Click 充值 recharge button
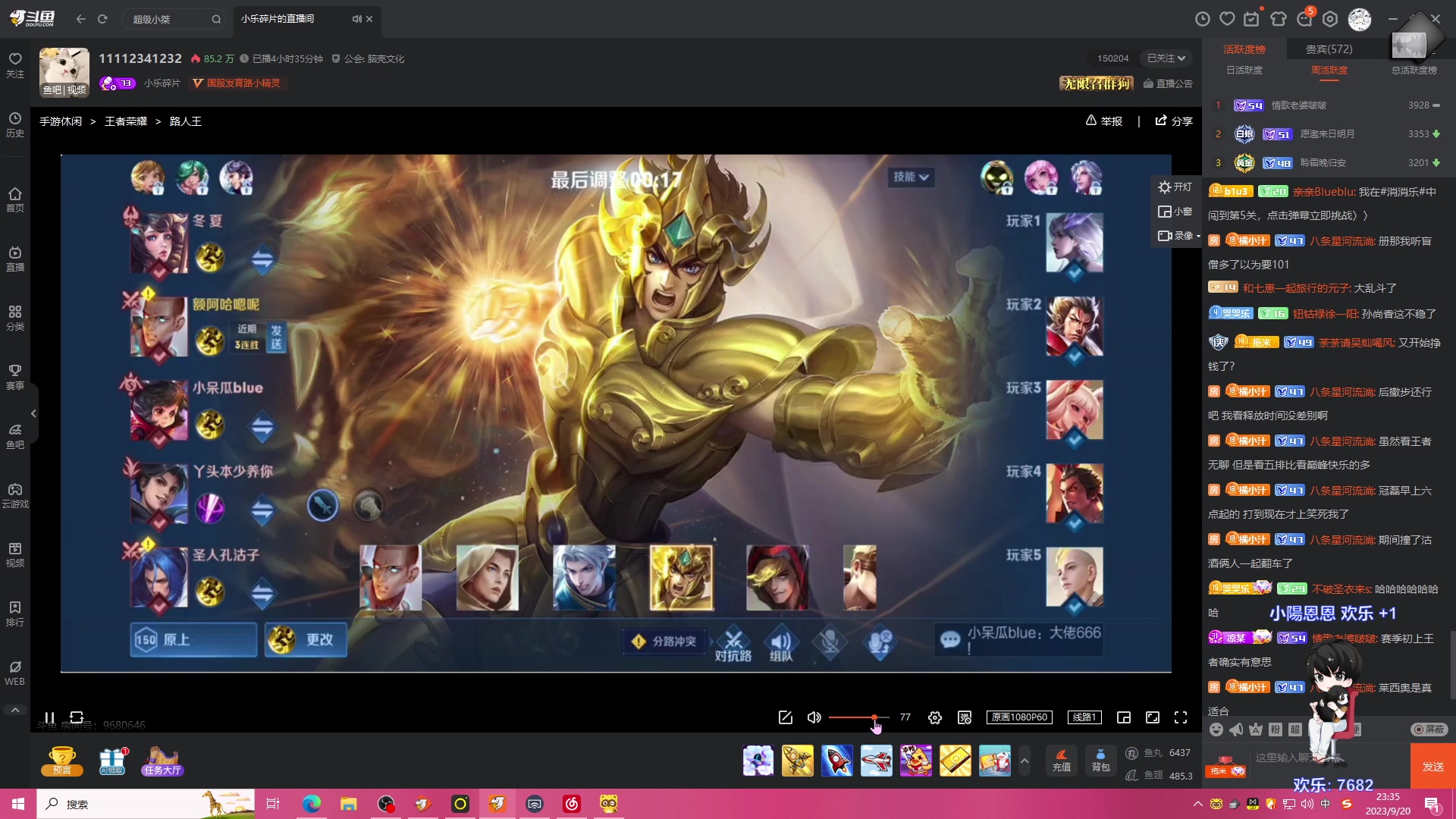The width and height of the screenshot is (1456, 819). tap(1062, 761)
